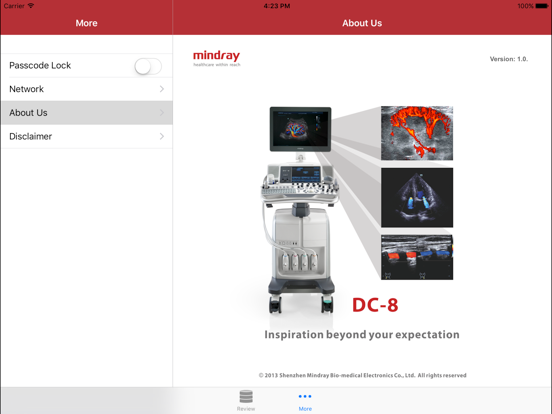Click the orange vascular Doppler thumbnail

click(417, 133)
